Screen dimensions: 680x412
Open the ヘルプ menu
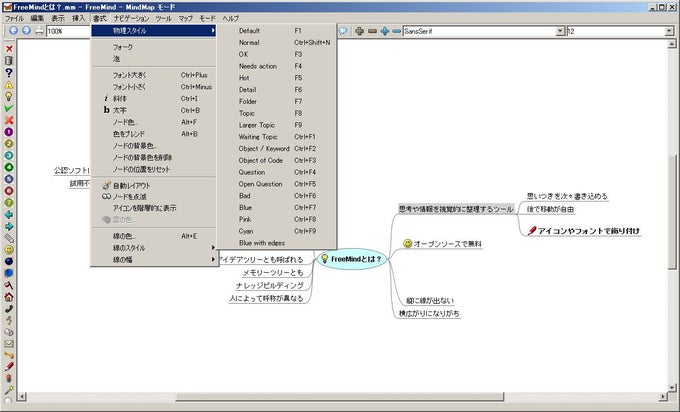[x=230, y=18]
